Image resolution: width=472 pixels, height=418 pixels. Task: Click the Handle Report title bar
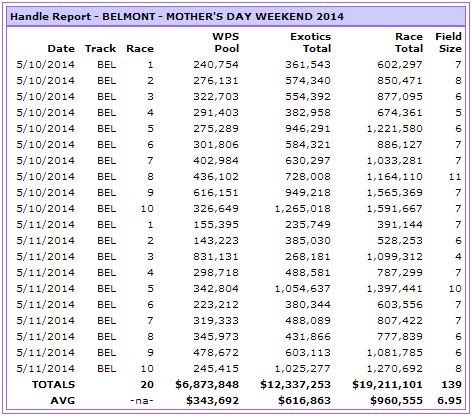click(x=236, y=16)
